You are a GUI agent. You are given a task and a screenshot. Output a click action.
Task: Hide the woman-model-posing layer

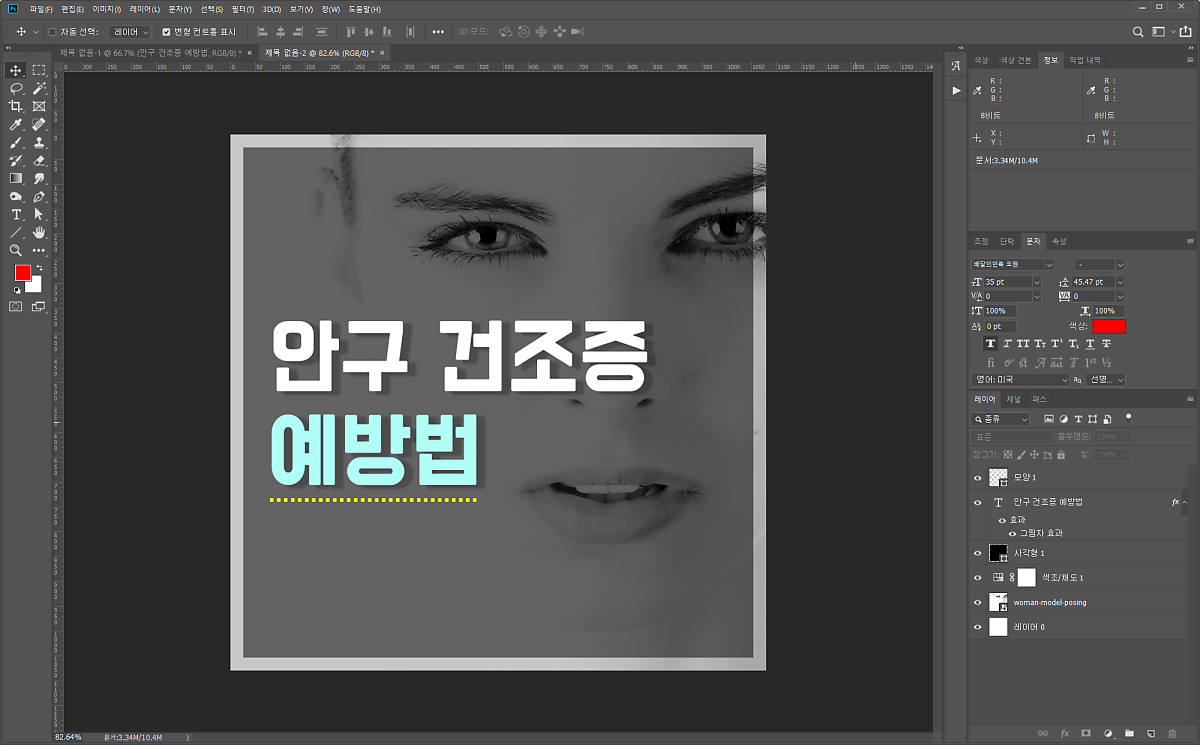pos(978,602)
